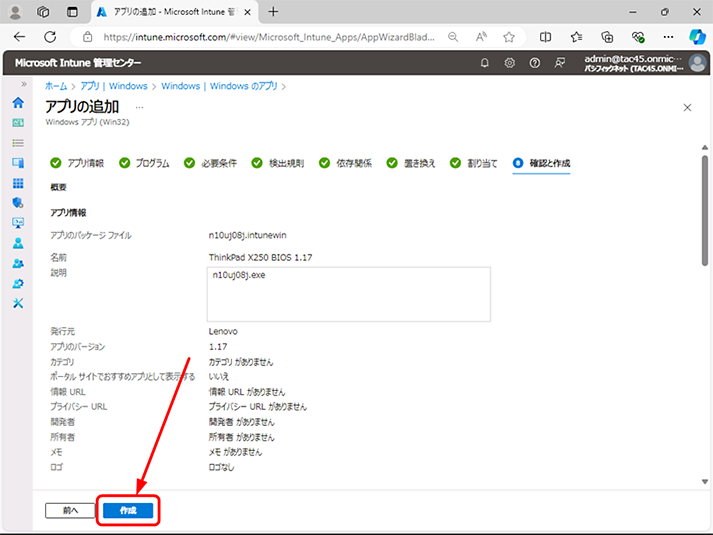This screenshot has width=713, height=535.
Task: Click the blade scrollbar up arrow
Action: [704, 147]
